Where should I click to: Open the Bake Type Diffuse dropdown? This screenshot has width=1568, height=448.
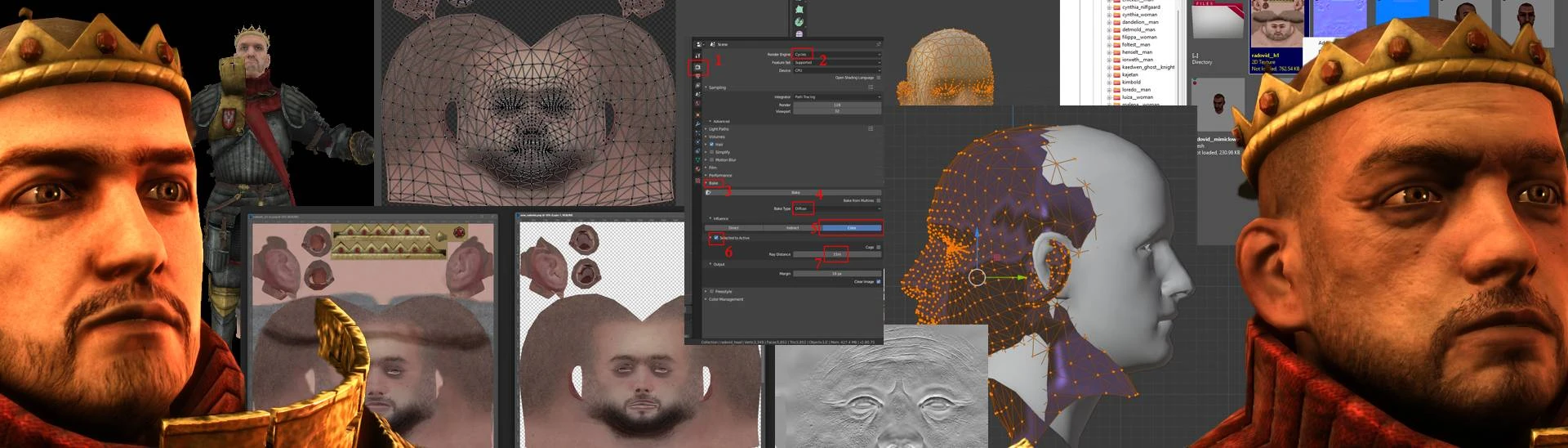tap(837, 208)
